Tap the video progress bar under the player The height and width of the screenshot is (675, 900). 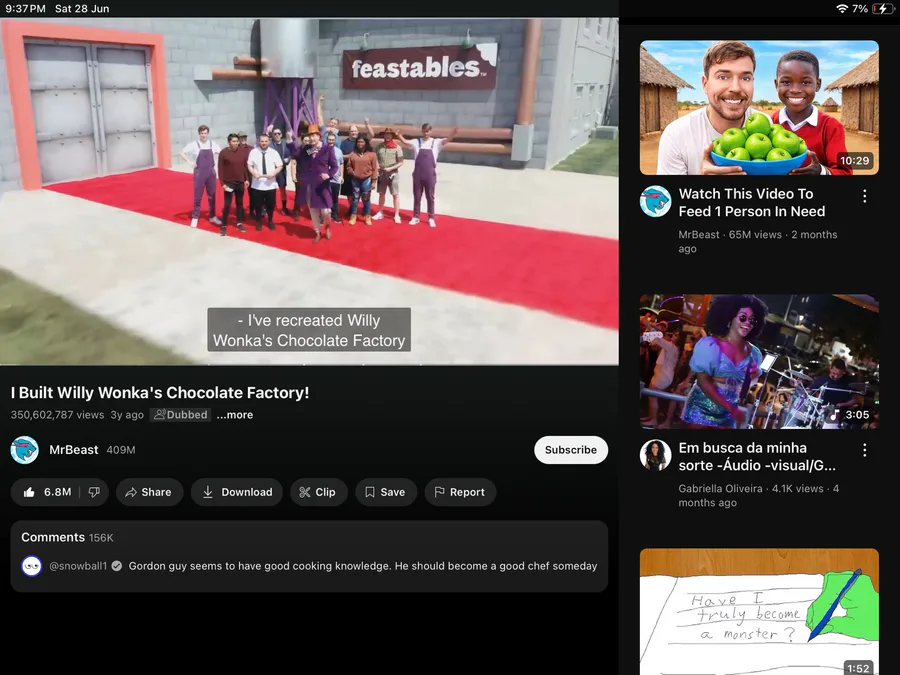tap(309, 364)
